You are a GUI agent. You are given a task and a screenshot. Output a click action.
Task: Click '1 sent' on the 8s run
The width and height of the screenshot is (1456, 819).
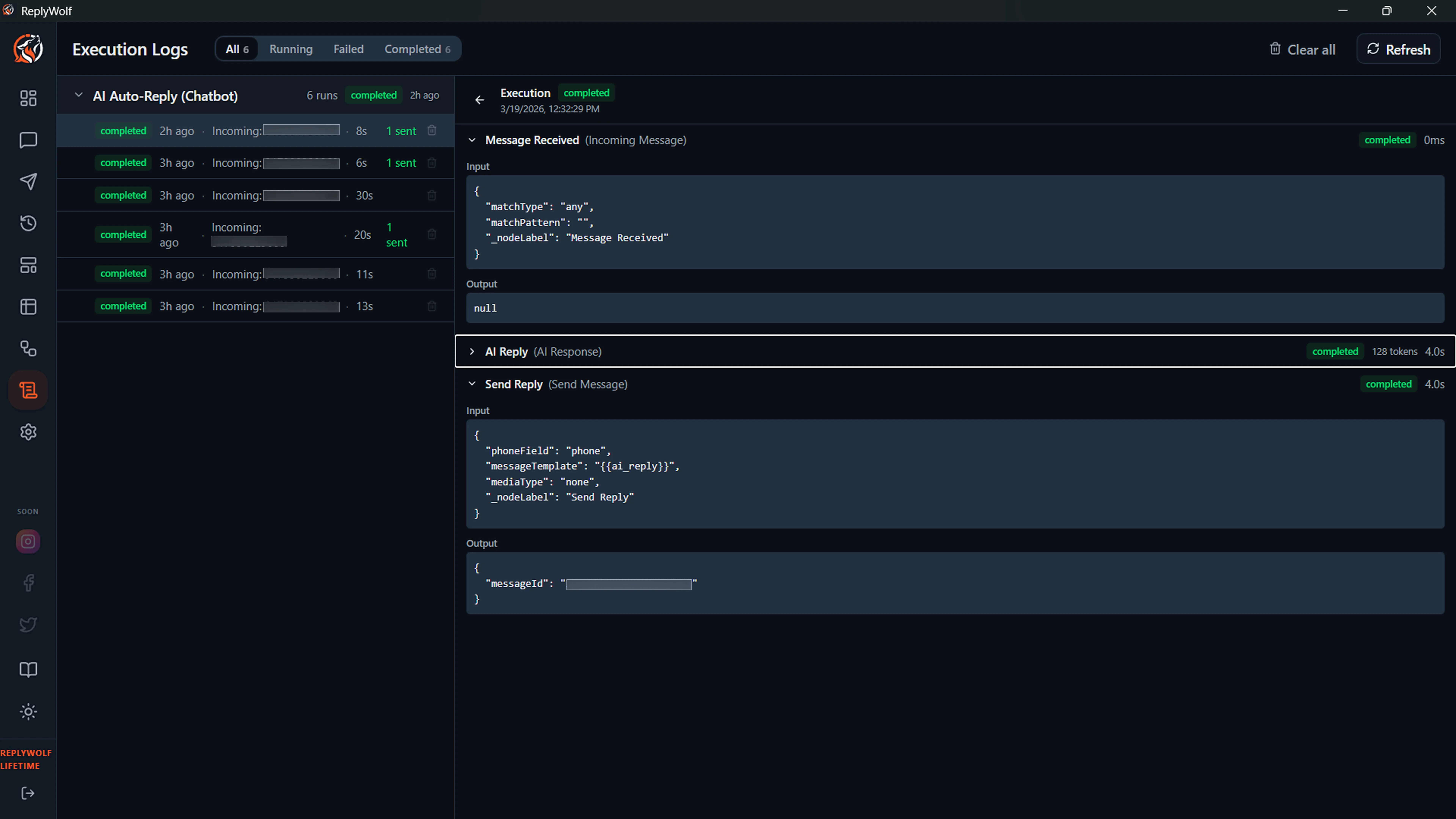[401, 131]
